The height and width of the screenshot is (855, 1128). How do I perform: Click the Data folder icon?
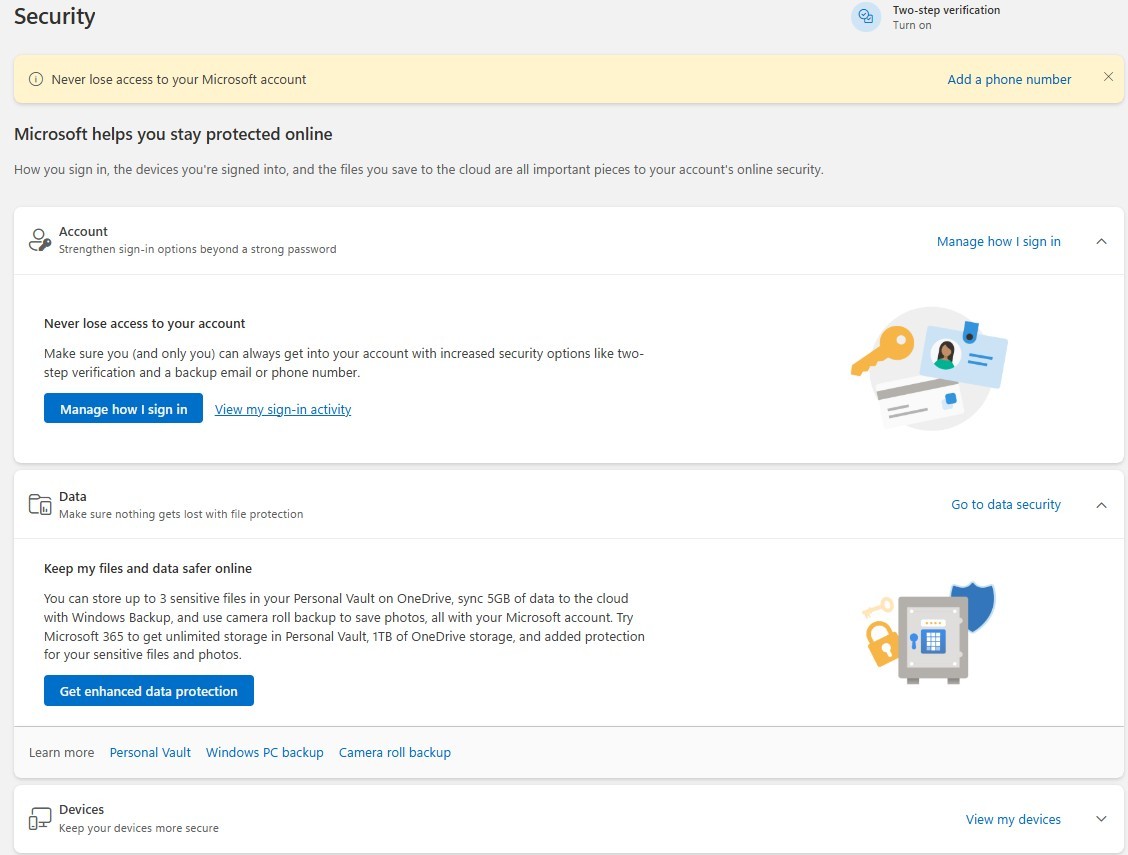pos(40,505)
